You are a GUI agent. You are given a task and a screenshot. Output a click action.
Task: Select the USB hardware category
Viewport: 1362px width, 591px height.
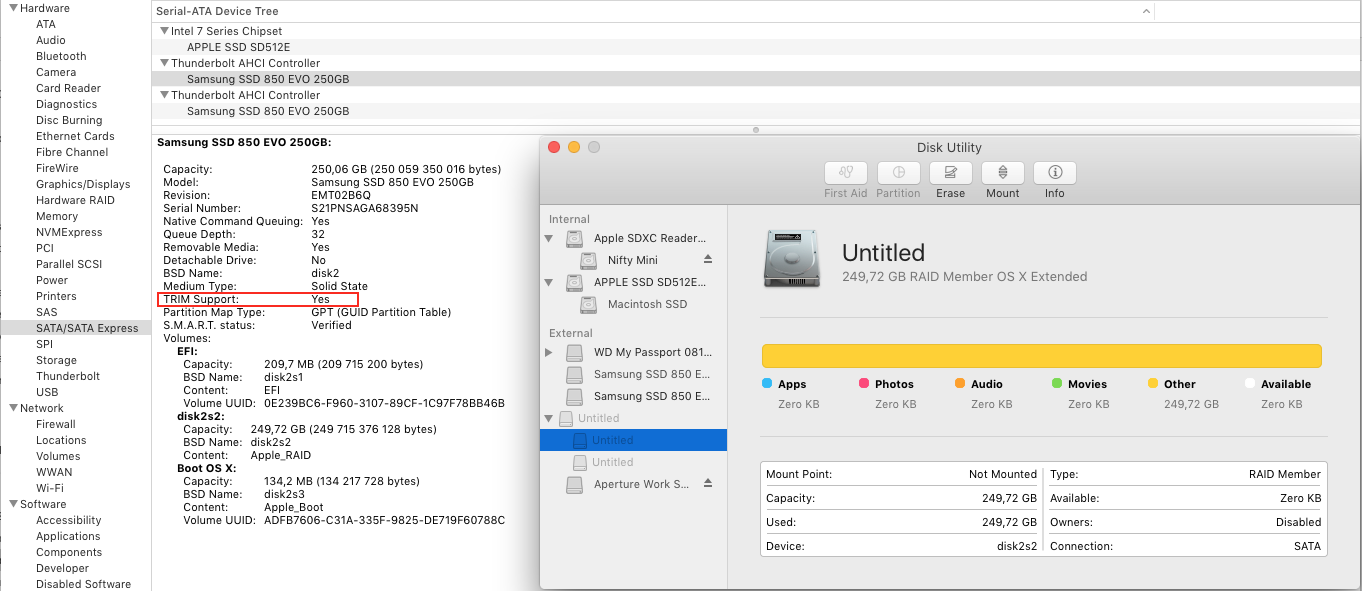(47, 392)
